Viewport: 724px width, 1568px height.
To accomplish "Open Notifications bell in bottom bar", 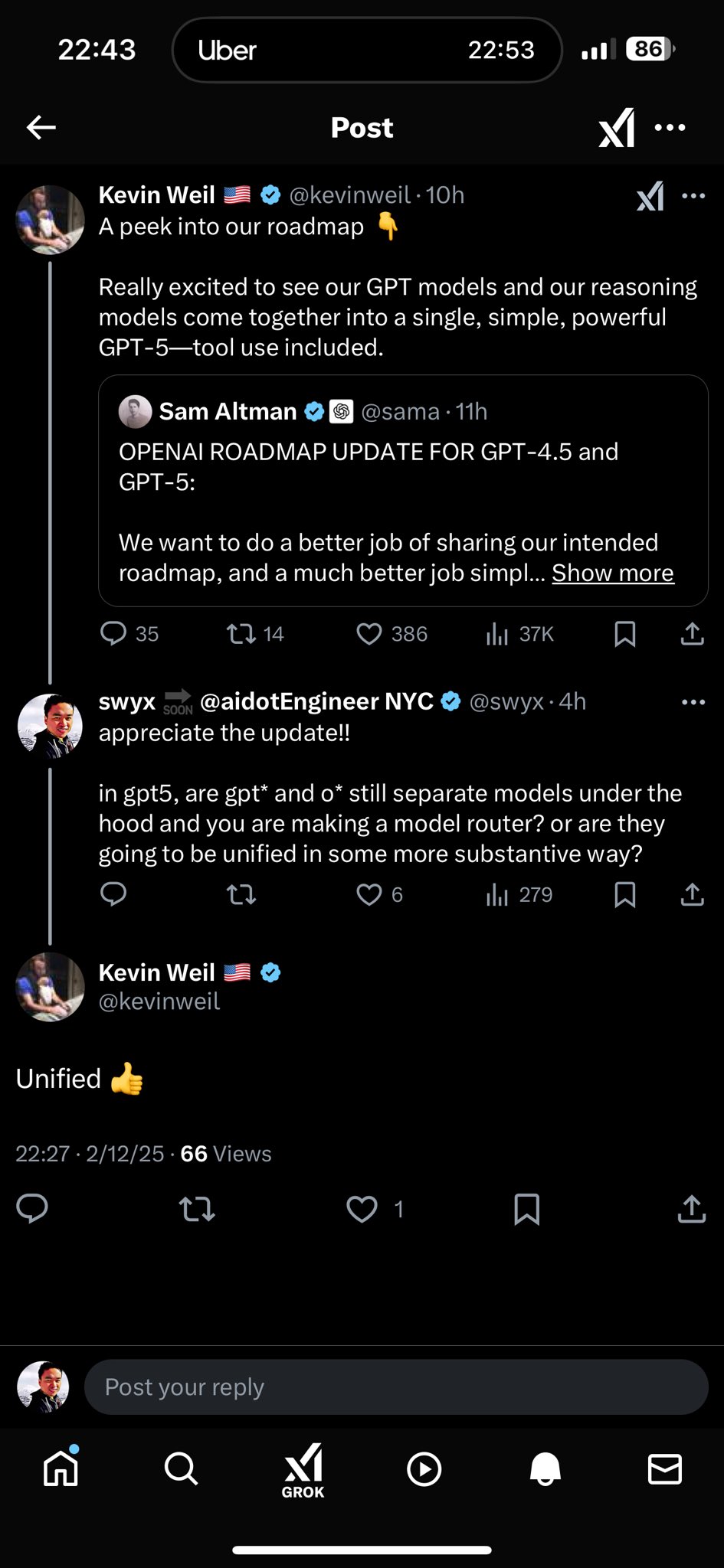I will click(545, 1468).
